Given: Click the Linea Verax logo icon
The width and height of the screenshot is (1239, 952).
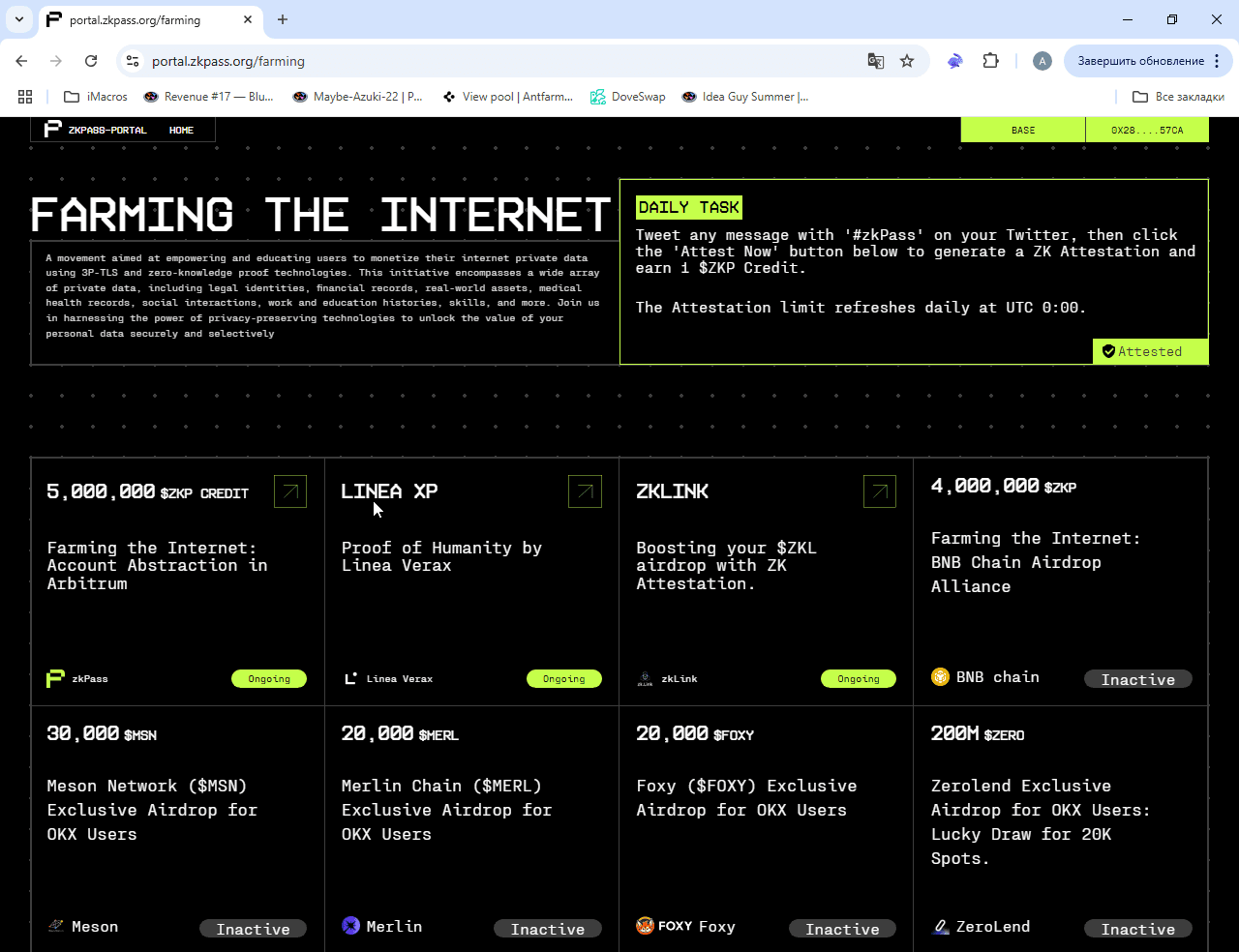Looking at the screenshot, I should pos(350,678).
